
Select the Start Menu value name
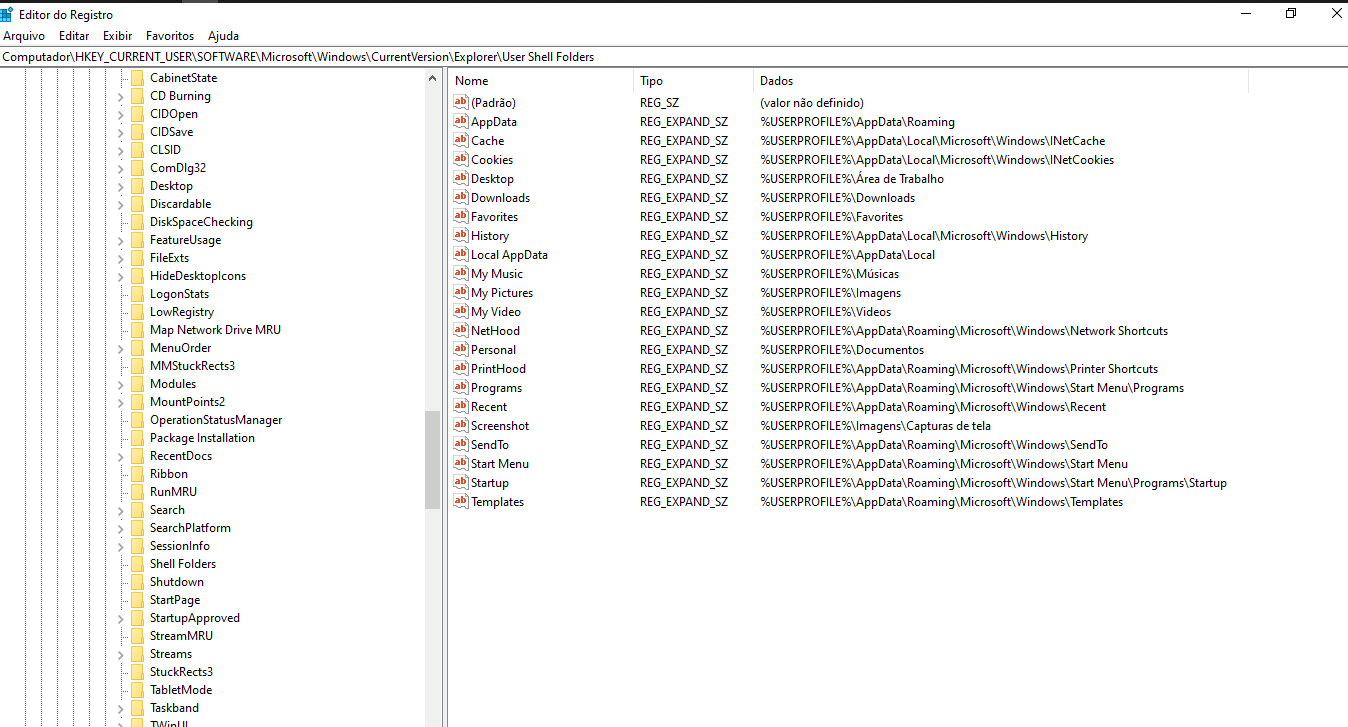click(x=500, y=464)
